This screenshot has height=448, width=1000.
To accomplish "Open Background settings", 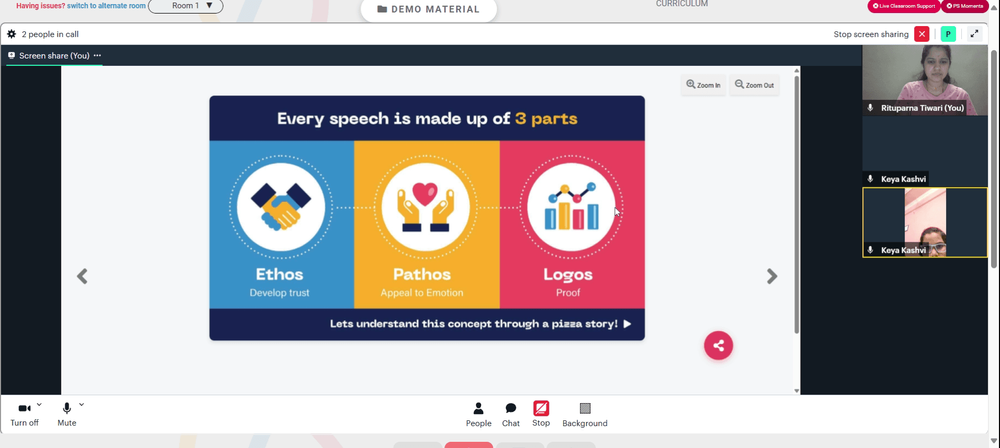I will [x=585, y=414].
